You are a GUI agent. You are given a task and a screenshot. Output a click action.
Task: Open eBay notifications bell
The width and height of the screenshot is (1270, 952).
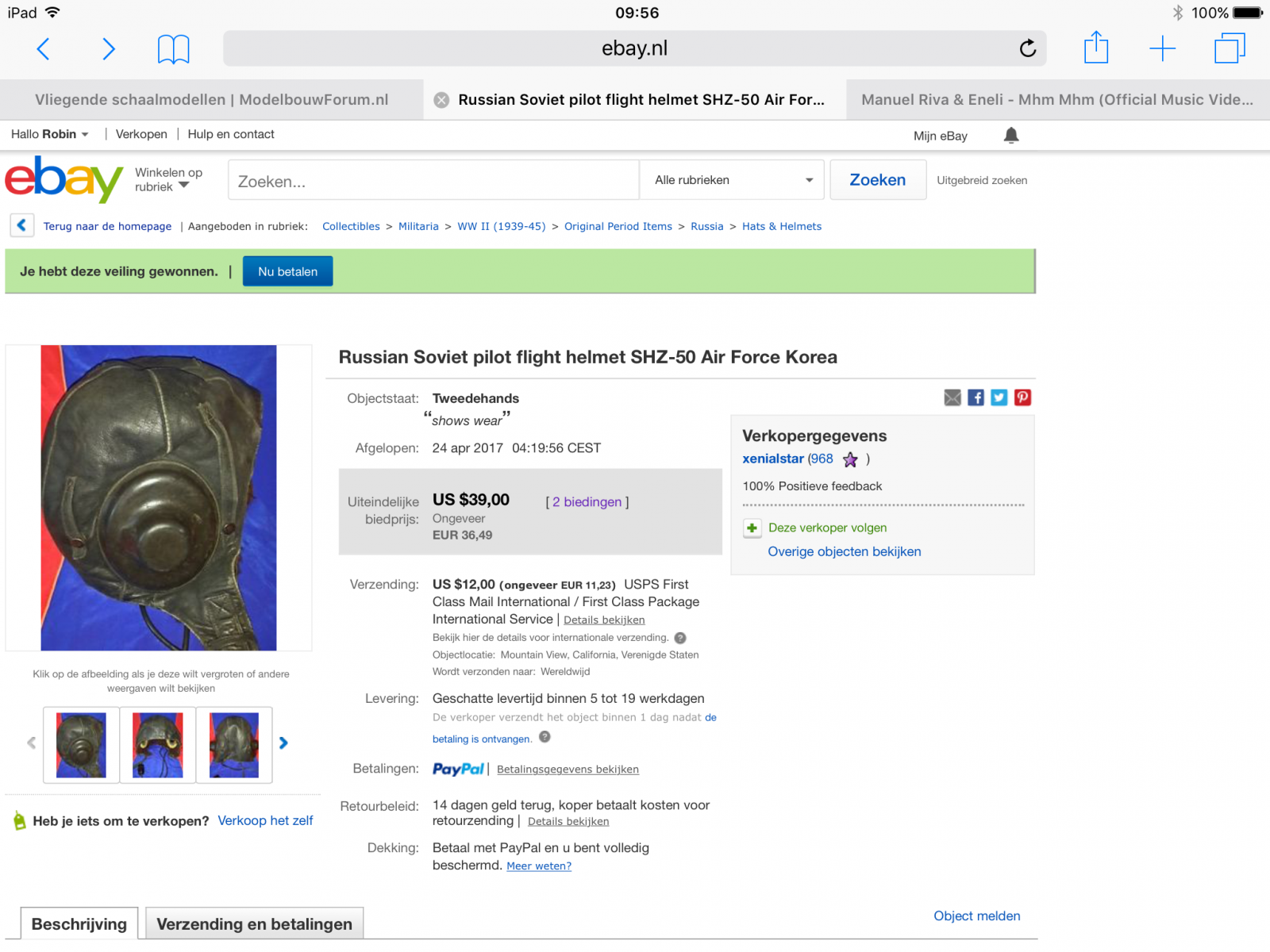pos(1011,135)
